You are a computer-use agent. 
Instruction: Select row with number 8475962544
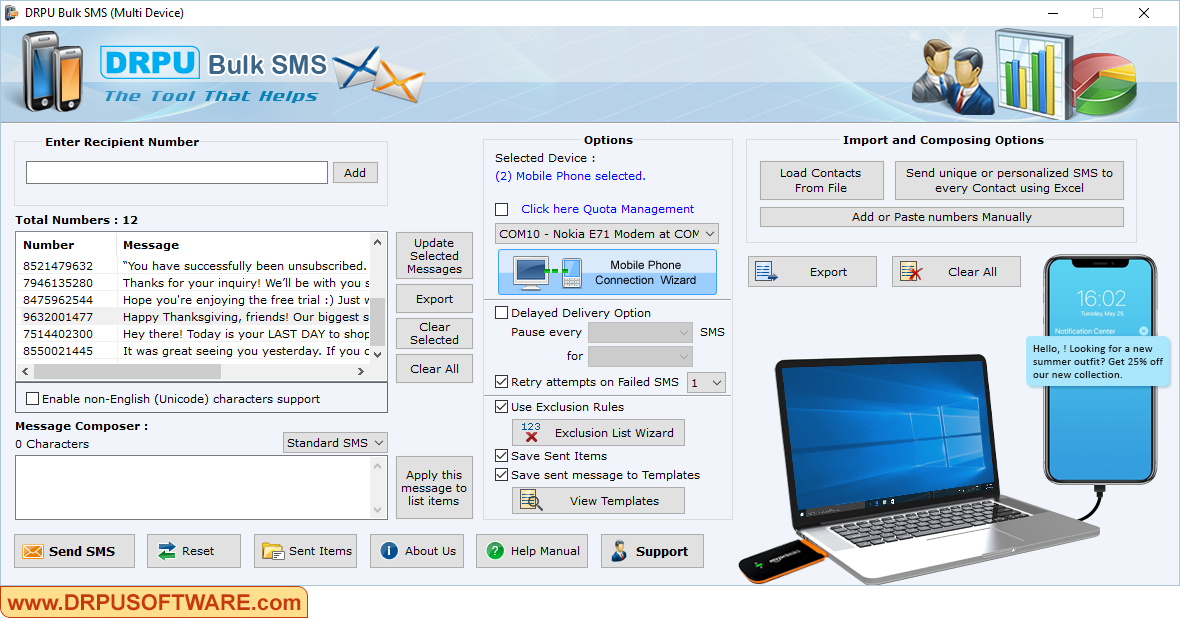[x=194, y=299]
